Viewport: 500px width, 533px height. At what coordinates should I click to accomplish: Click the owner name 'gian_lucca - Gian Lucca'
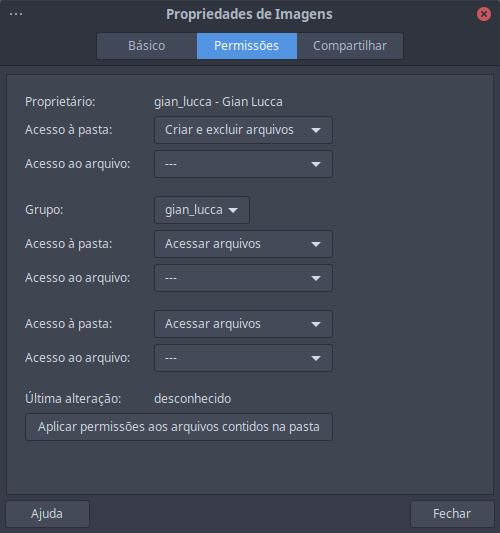218,102
